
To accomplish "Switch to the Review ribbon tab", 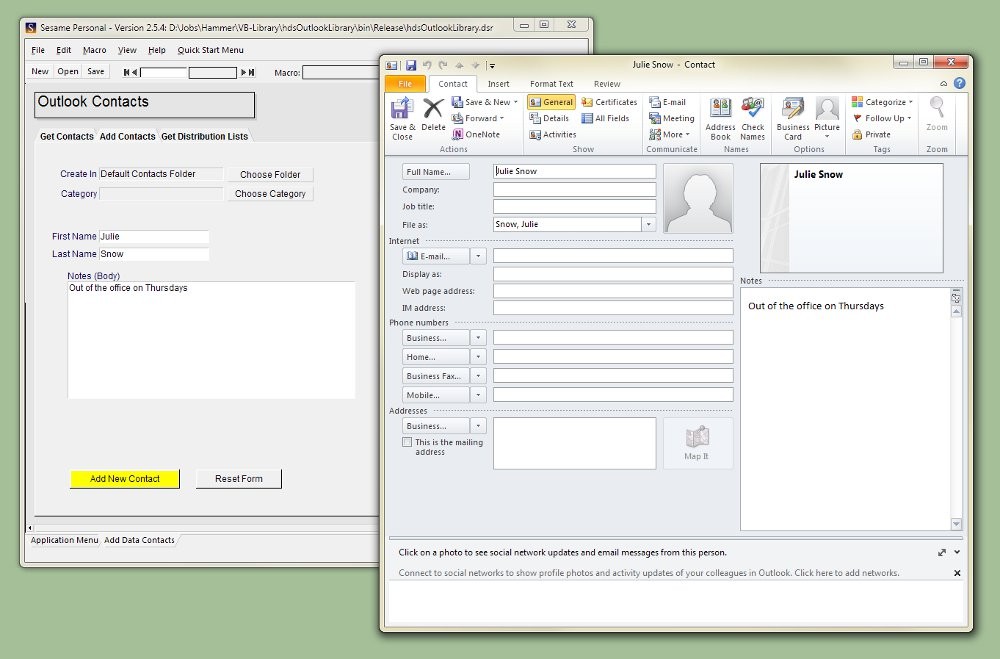I will click(607, 84).
